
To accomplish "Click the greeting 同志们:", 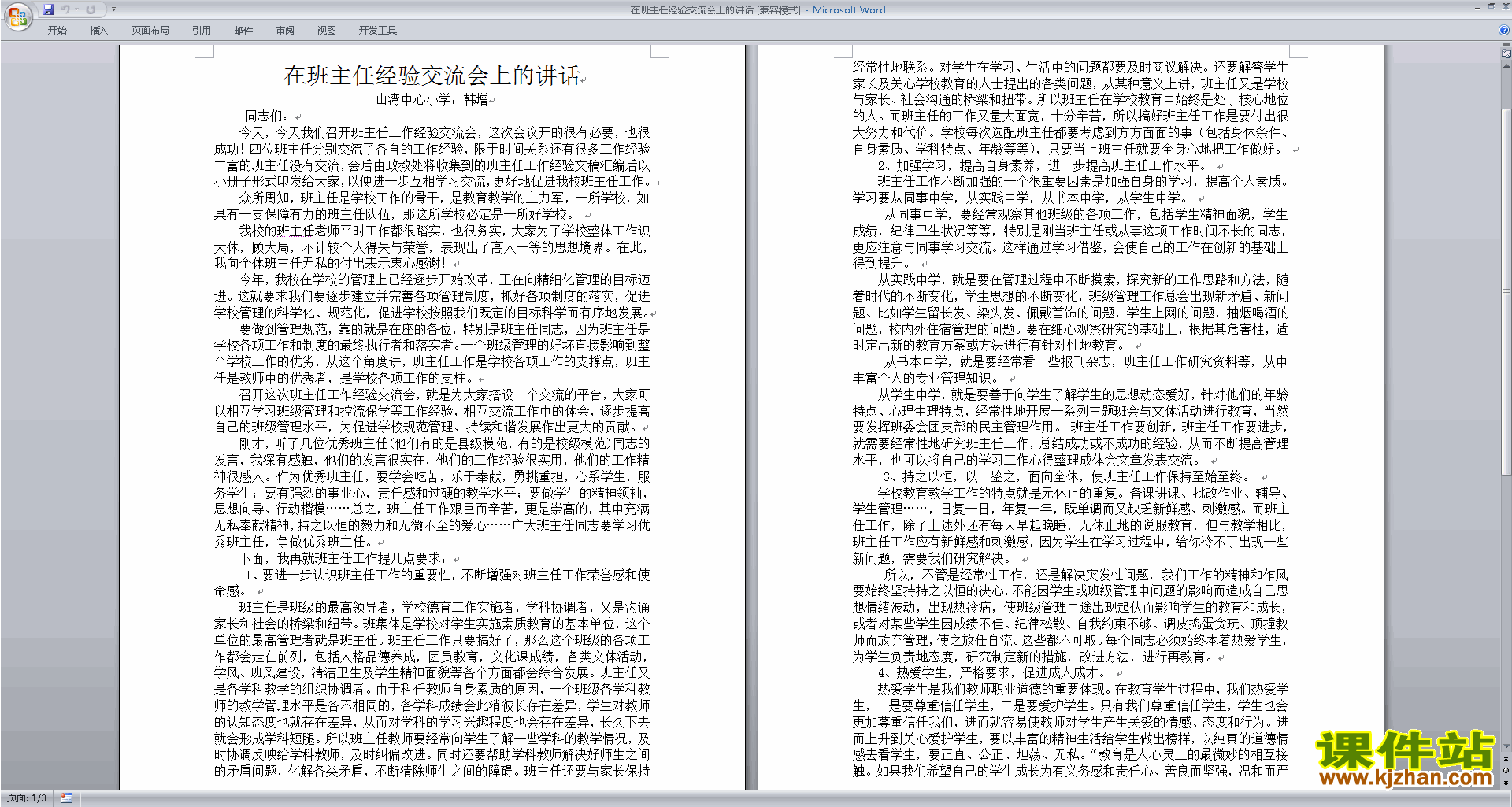I will click(267, 116).
